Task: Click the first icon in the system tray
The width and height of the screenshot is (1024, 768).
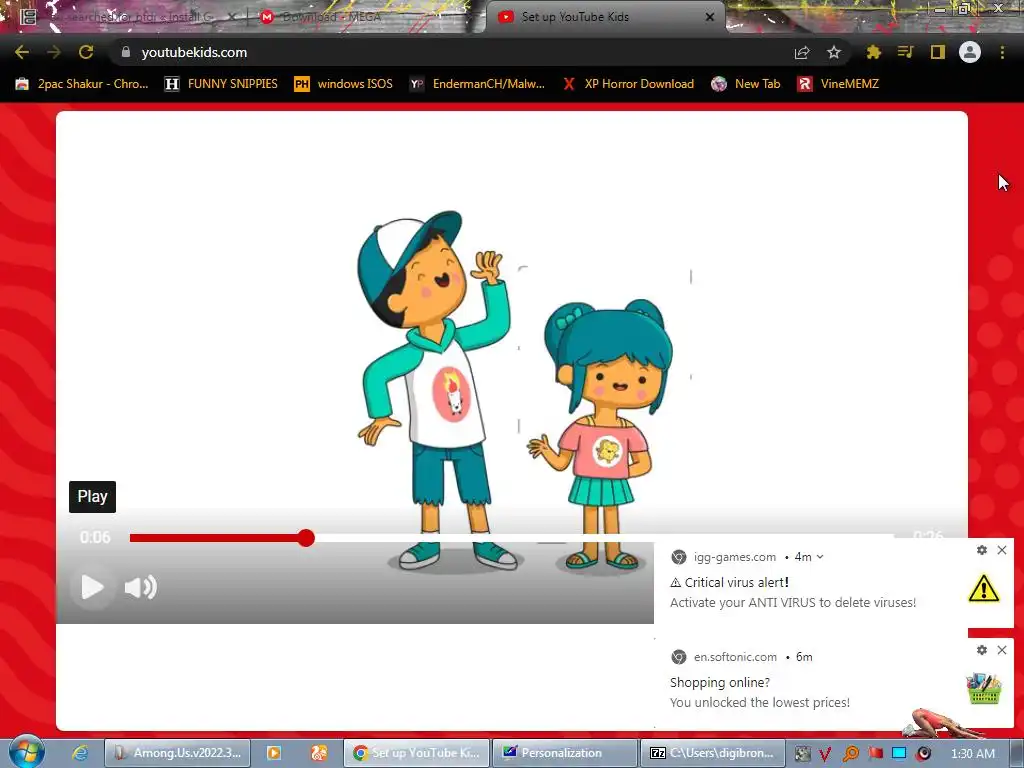Action: [x=802, y=754]
